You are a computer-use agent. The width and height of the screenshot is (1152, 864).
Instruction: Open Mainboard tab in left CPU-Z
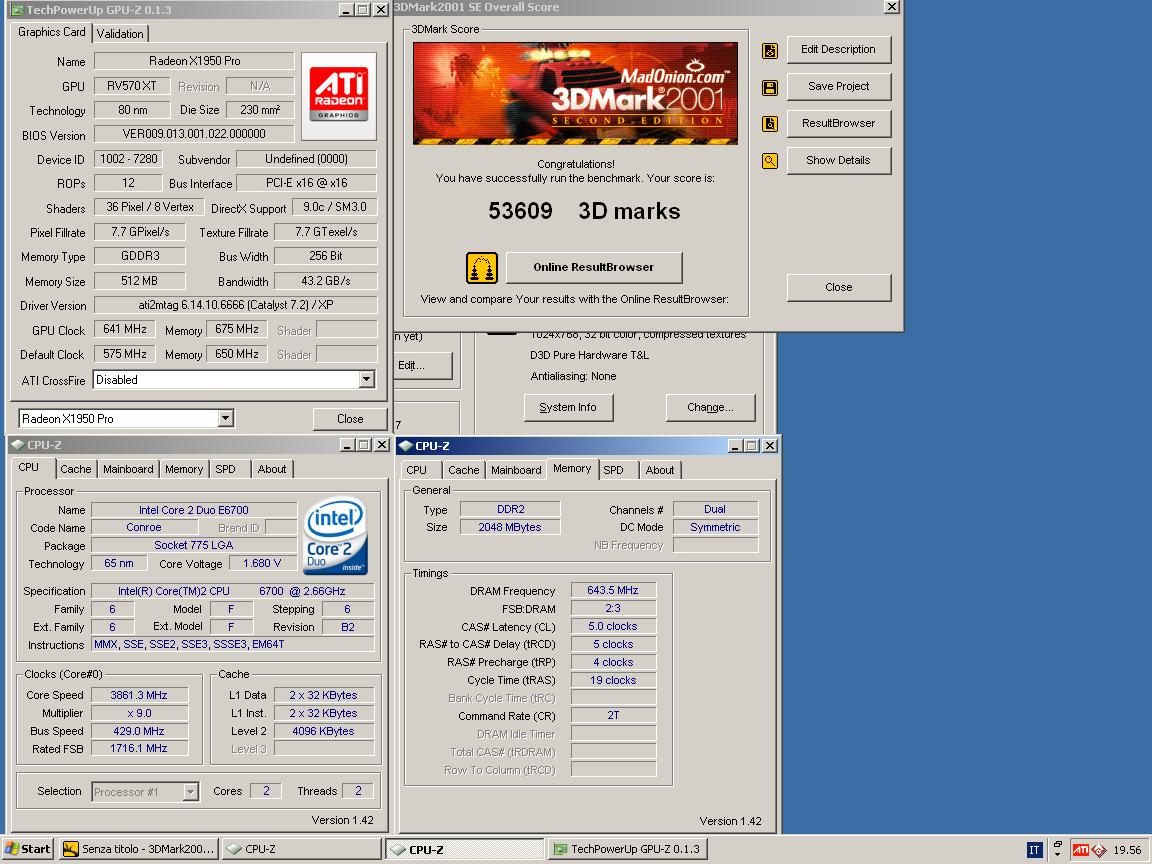(x=128, y=469)
